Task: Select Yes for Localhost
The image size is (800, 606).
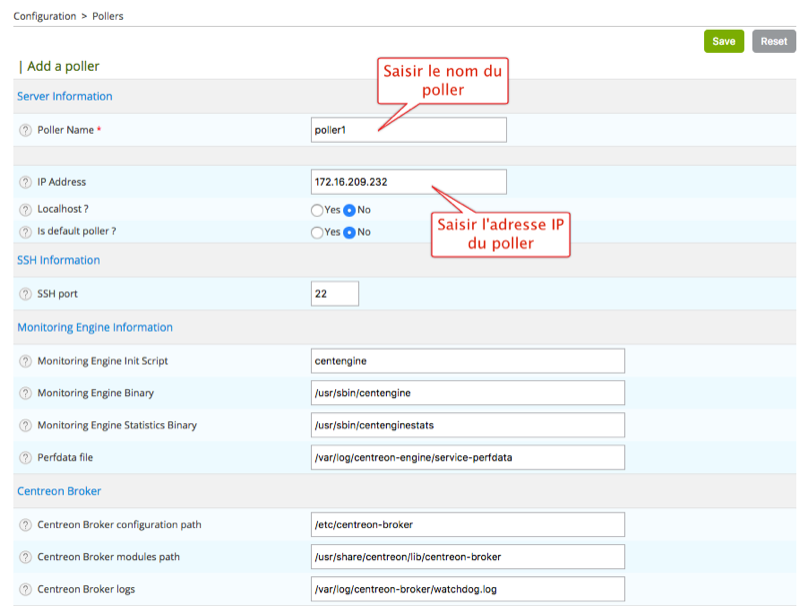Action: tap(317, 210)
